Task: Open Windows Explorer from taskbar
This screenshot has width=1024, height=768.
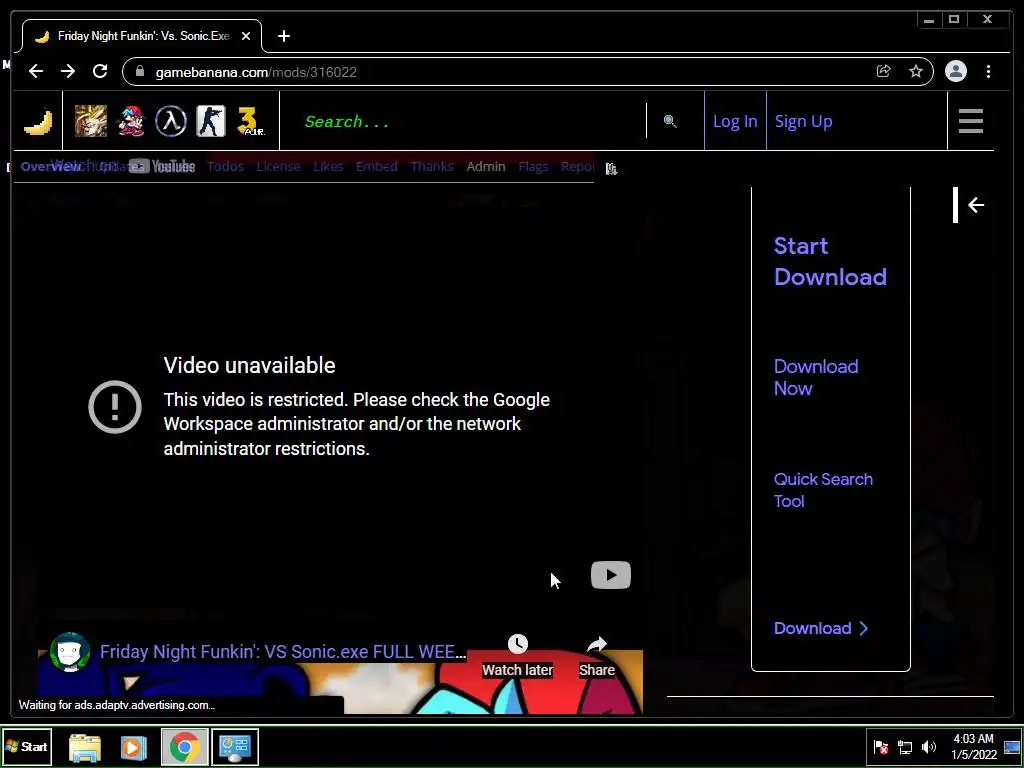Action: pyautogui.click(x=85, y=747)
